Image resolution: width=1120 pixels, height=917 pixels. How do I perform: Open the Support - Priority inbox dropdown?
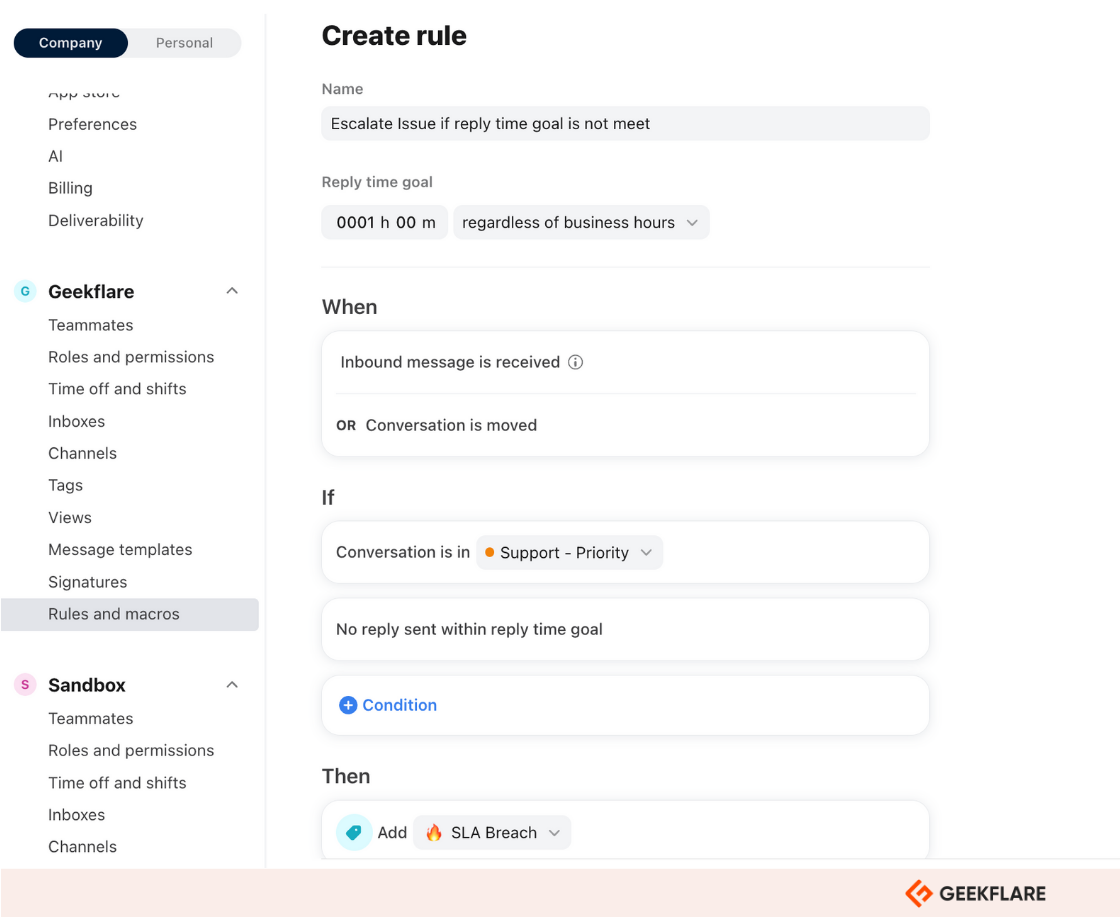[569, 553]
